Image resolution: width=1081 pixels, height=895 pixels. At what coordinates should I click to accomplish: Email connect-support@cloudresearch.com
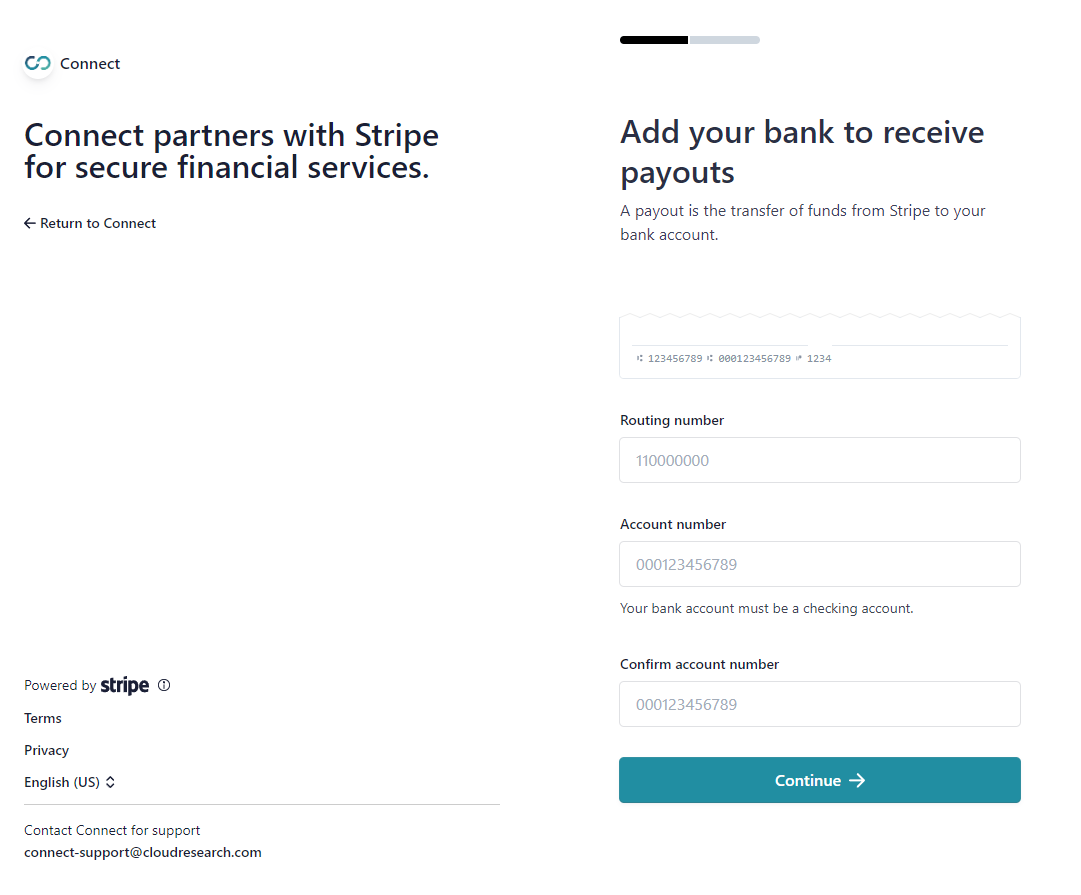[143, 852]
